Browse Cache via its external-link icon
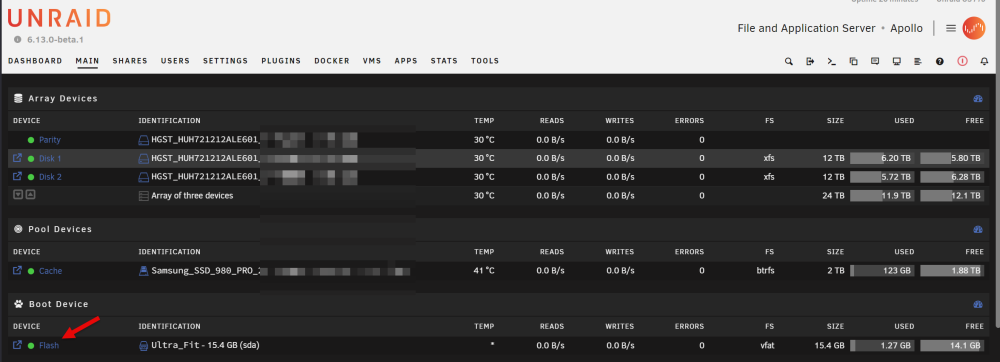 click(x=18, y=270)
